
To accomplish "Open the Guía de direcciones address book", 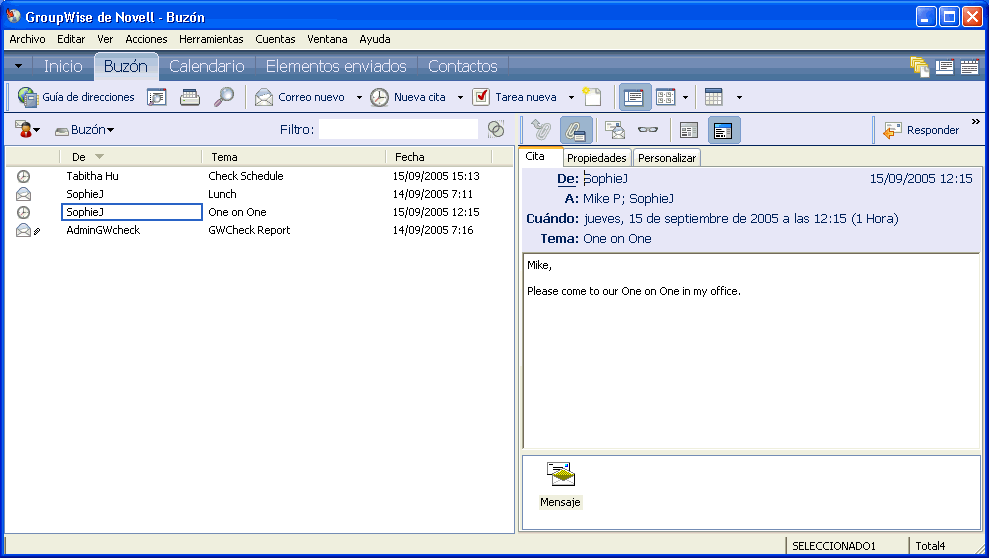I will pos(76,97).
